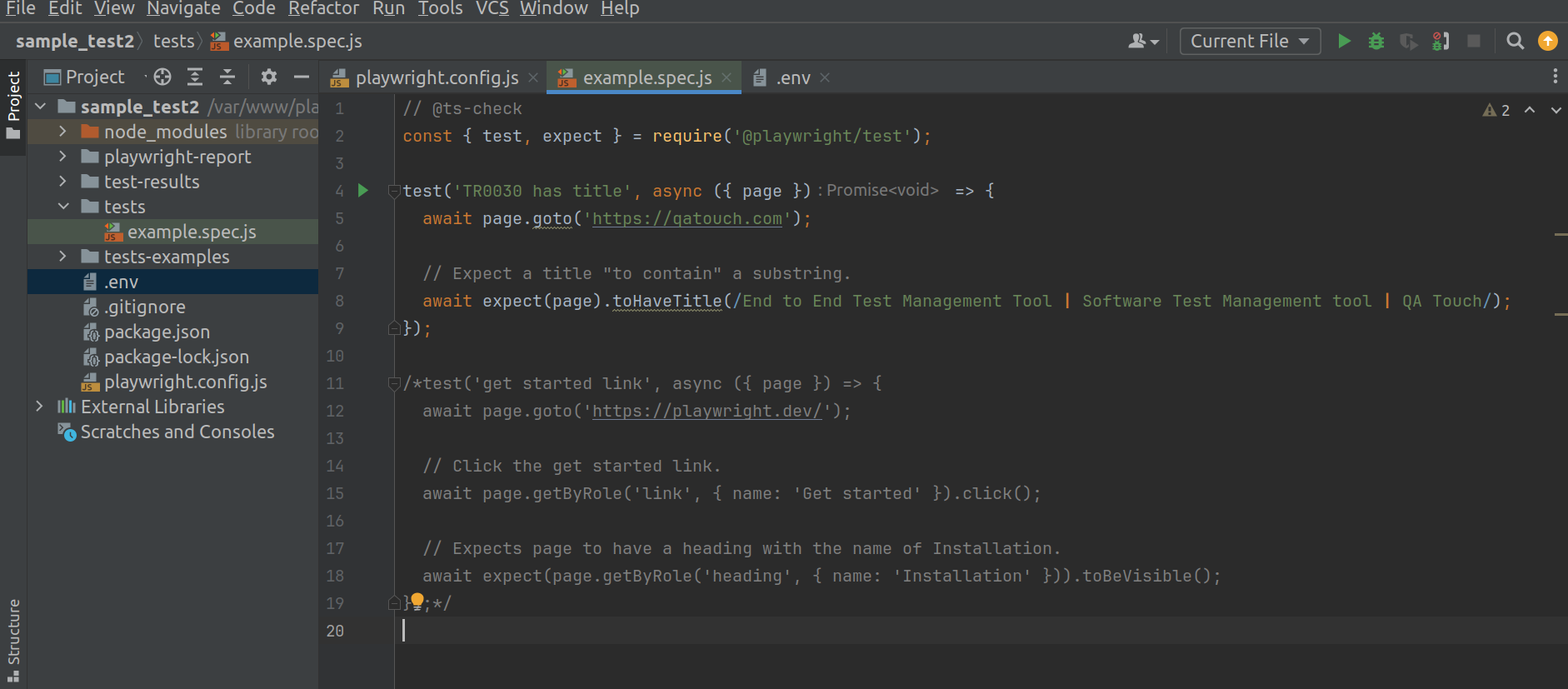Open the VCS menu

(x=492, y=8)
